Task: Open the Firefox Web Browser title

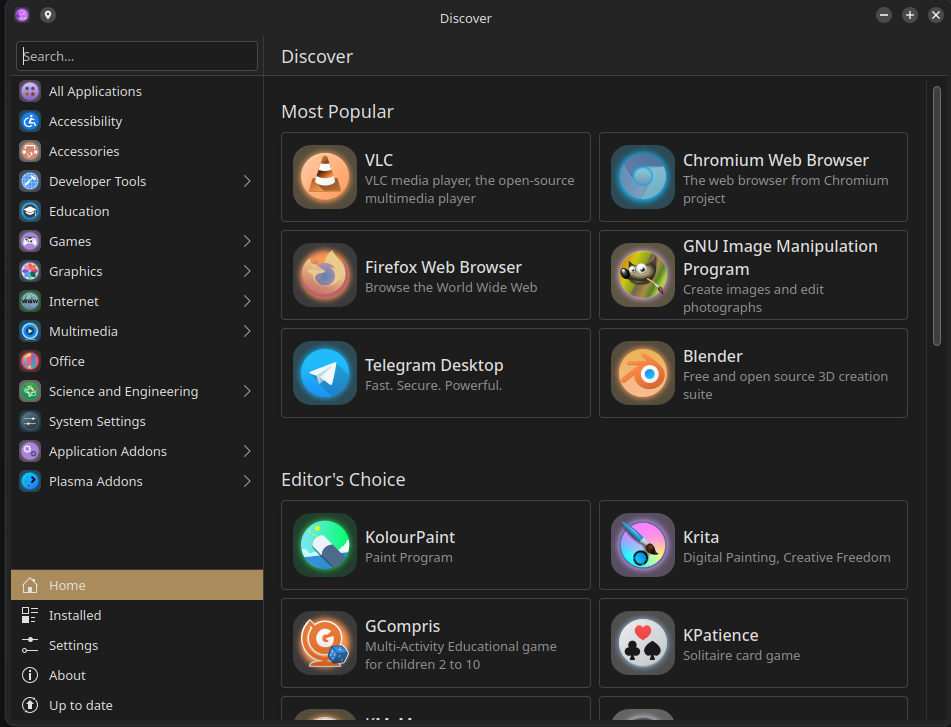Action: click(443, 267)
